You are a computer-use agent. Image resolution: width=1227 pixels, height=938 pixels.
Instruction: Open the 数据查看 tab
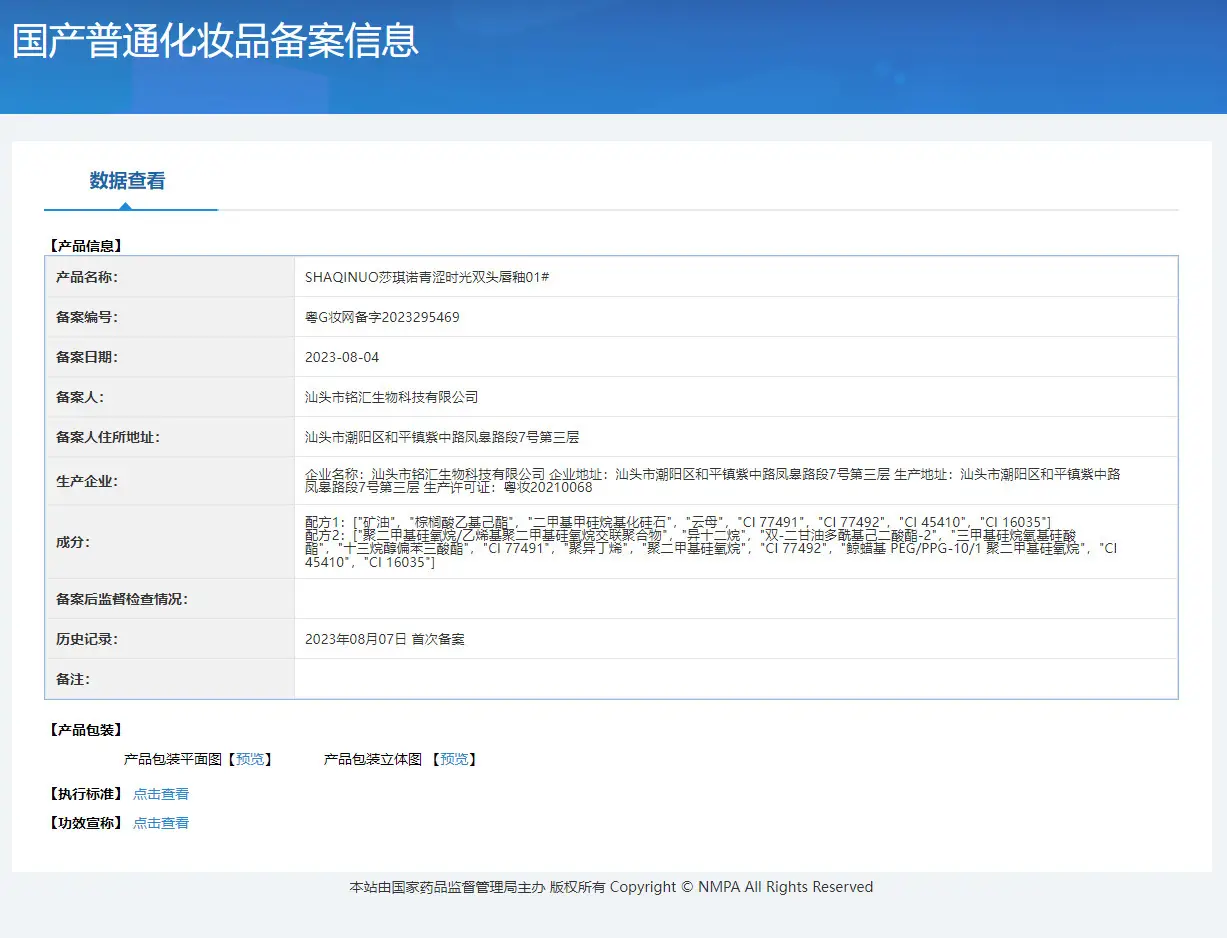[x=127, y=181]
